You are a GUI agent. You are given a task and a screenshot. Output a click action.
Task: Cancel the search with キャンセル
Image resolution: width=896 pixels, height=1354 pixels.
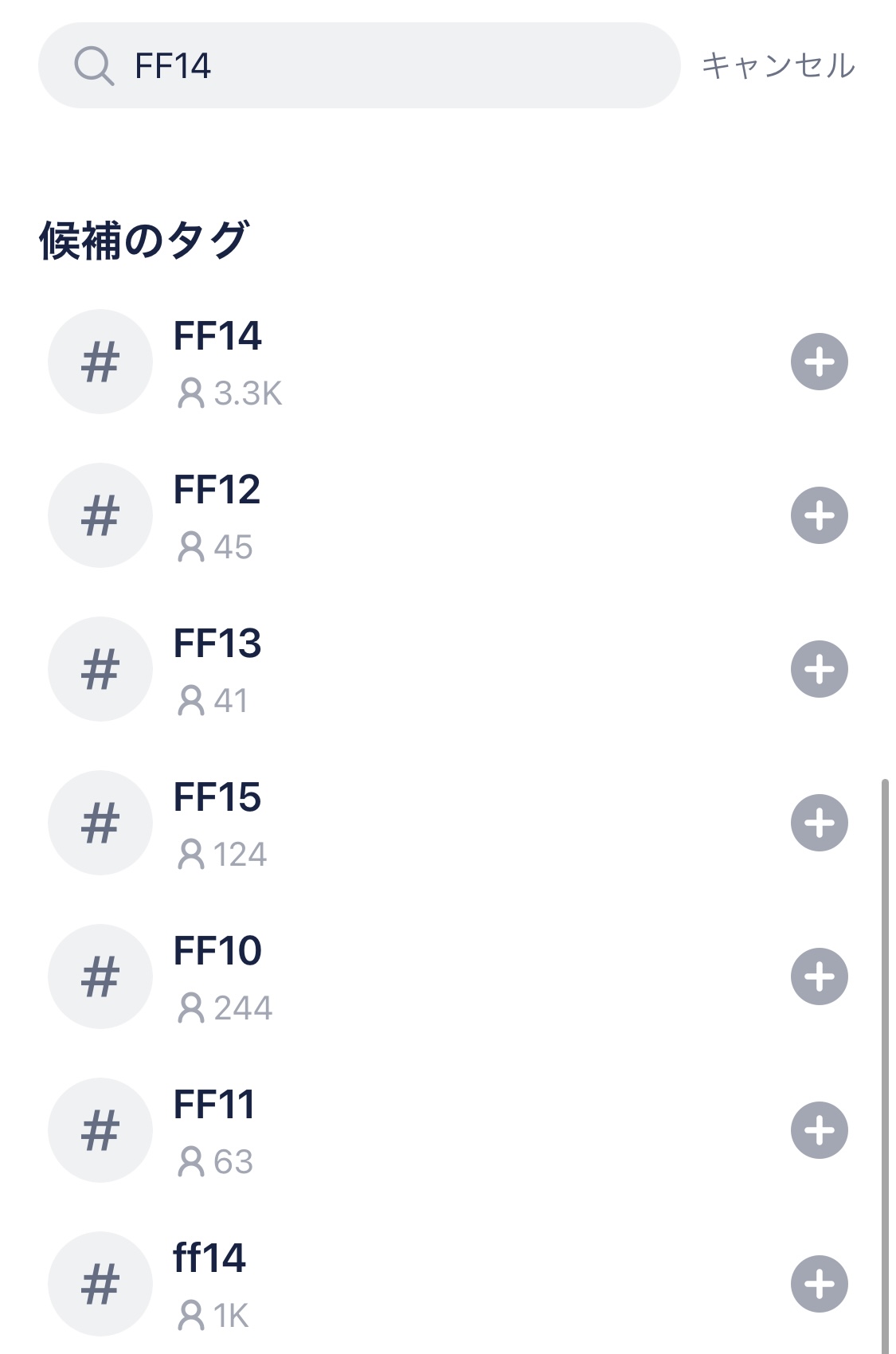coord(778,65)
